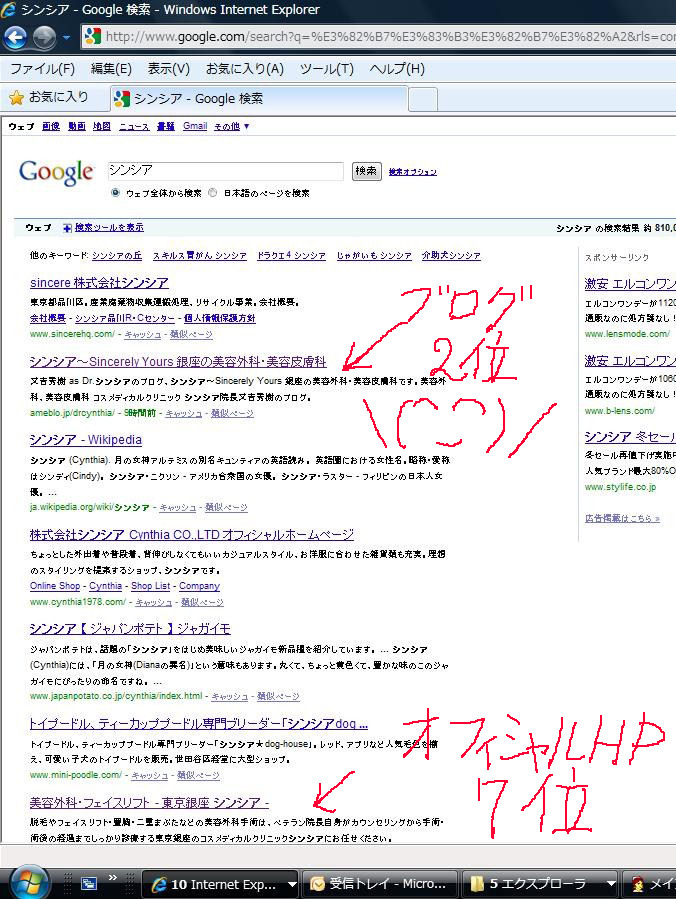Click the 動画 link in Google top bar

tap(77, 126)
